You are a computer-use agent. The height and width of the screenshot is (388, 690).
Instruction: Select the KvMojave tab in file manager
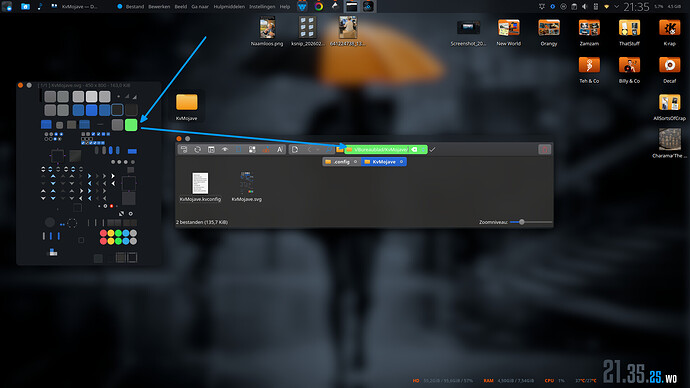(x=384, y=162)
